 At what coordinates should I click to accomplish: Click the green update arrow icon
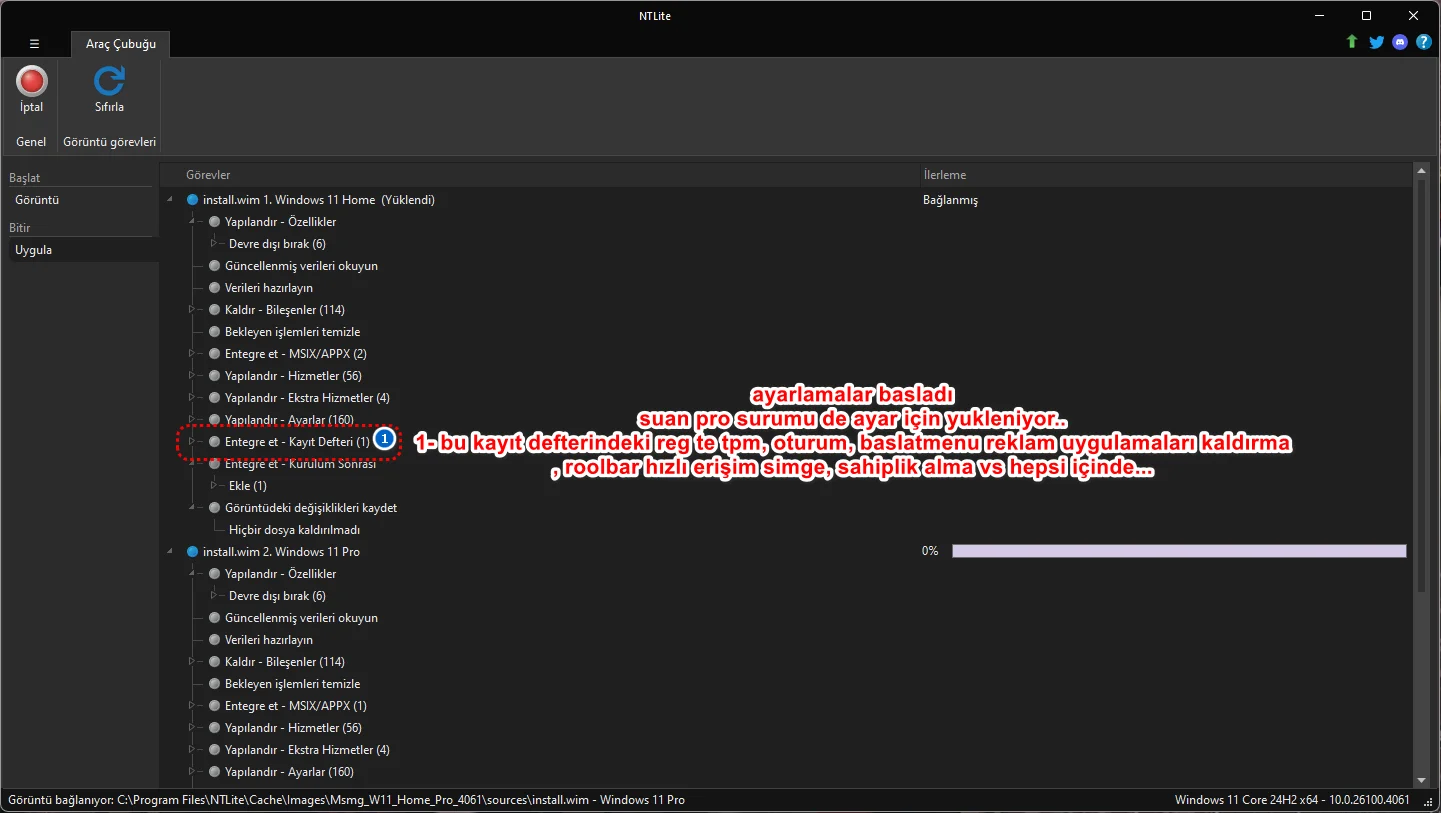tap(1352, 42)
